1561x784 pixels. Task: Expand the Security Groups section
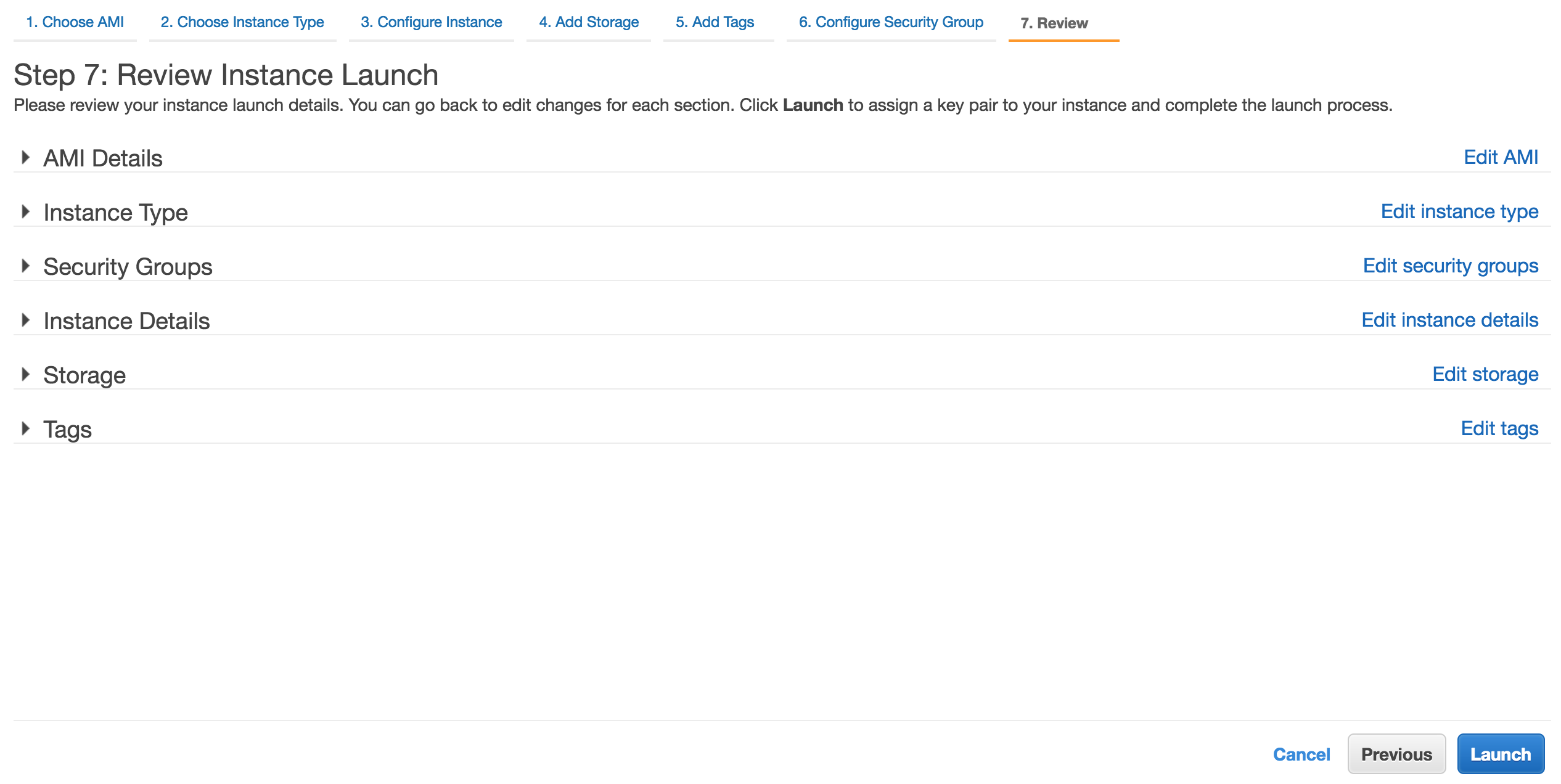pyautogui.click(x=26, y=265)
